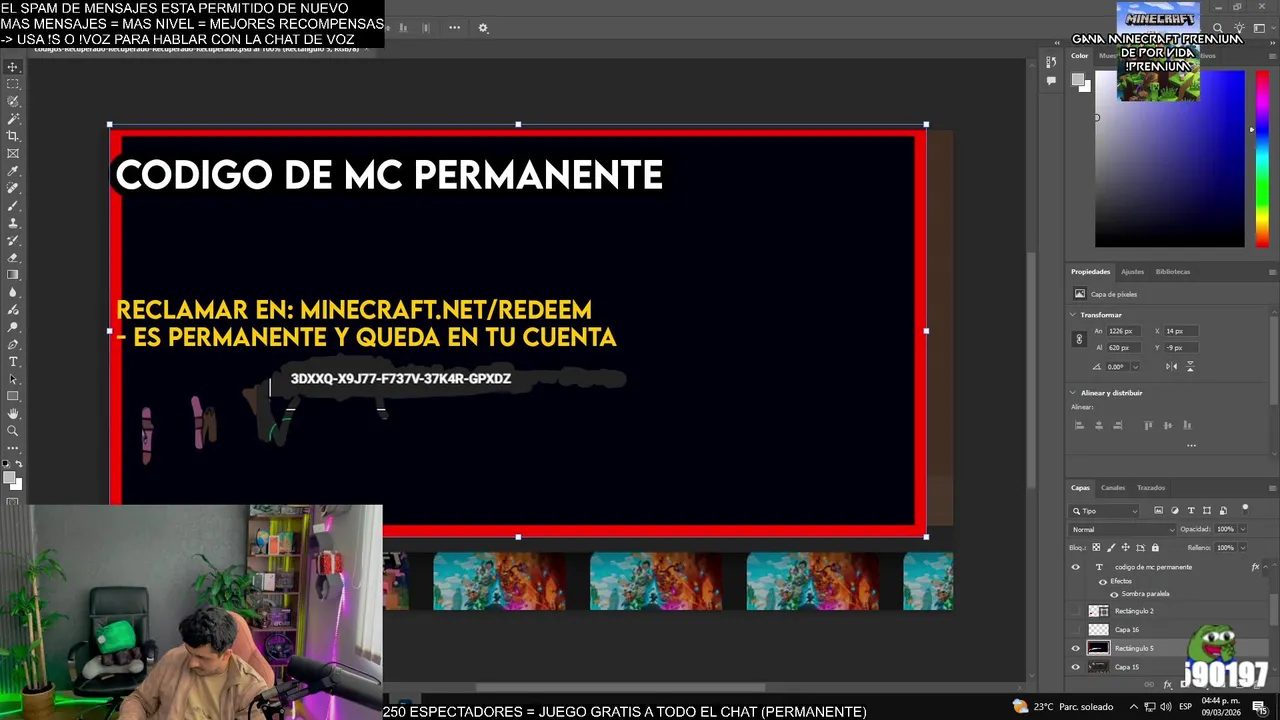Open the Normal blend mode dropdown
Viewport: 1280px width, 720px height.
pos(1123,529)
